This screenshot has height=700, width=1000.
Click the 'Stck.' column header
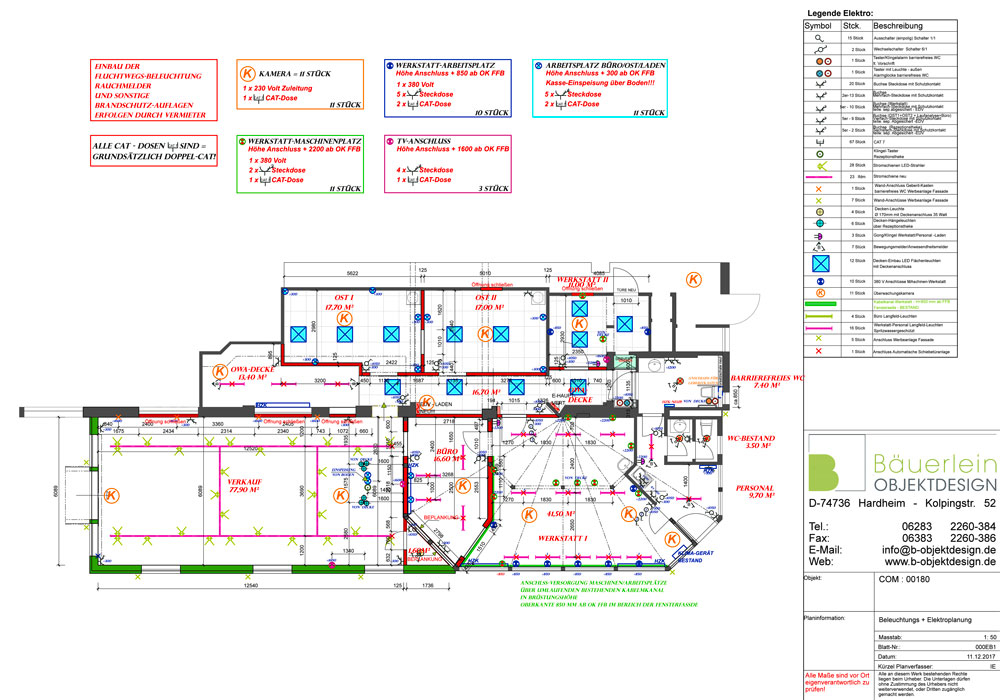click(x=852, y=26)
